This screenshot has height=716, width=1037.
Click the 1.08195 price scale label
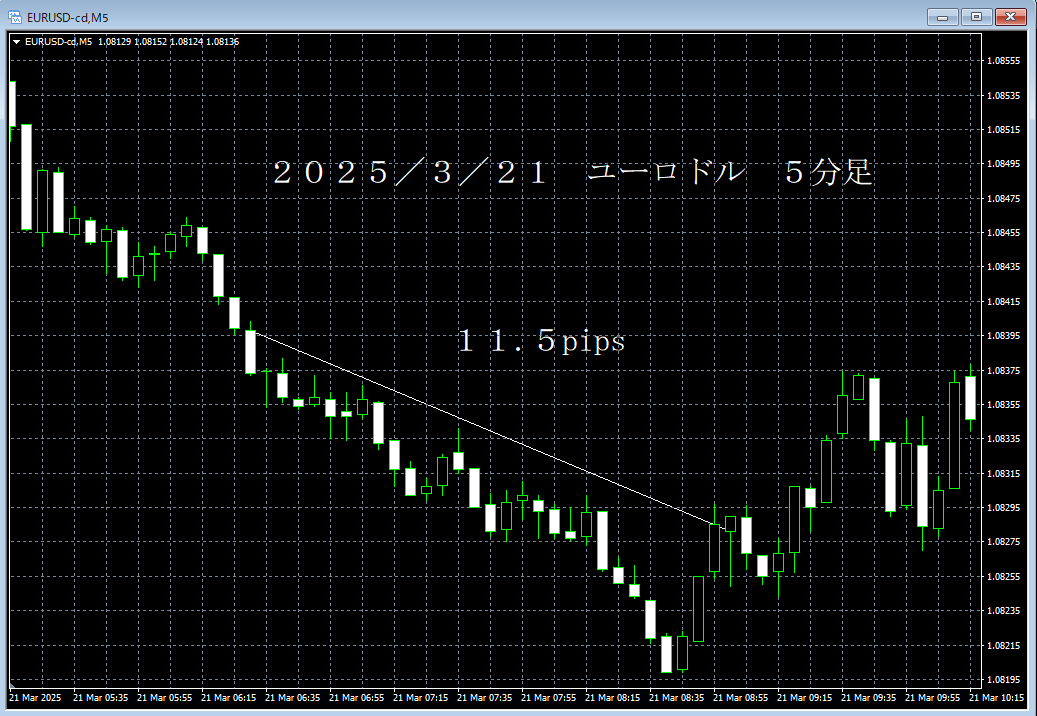tap(1003, 679)
